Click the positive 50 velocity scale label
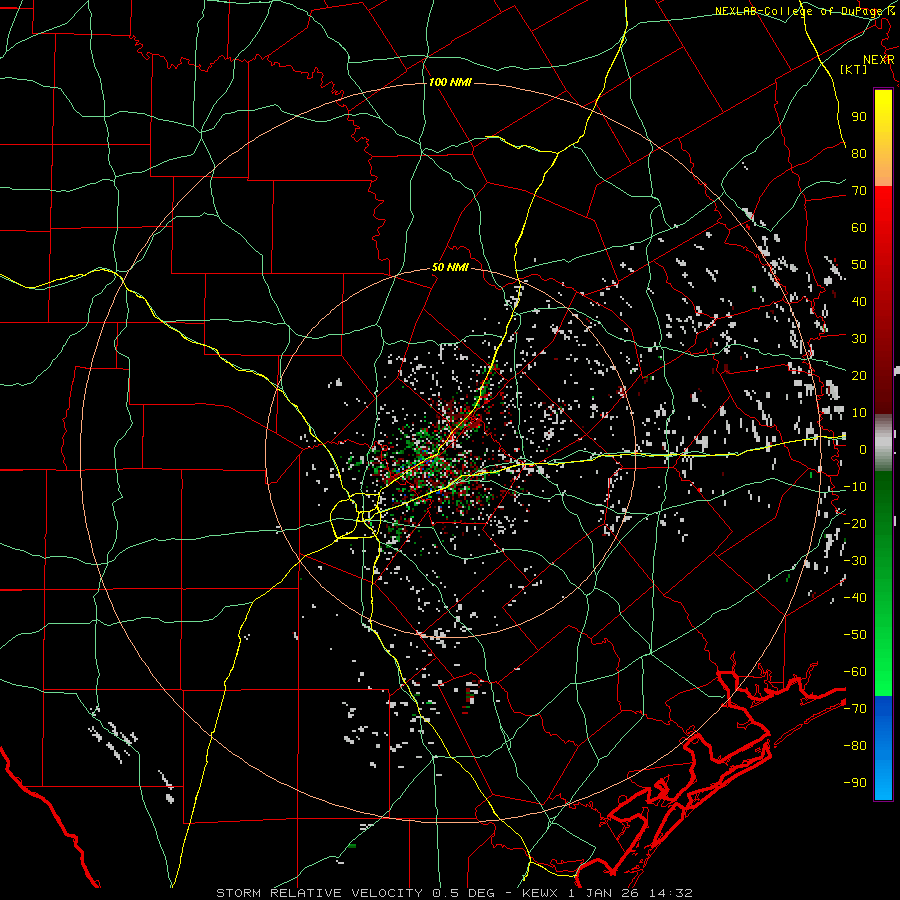 coord(859,265)
